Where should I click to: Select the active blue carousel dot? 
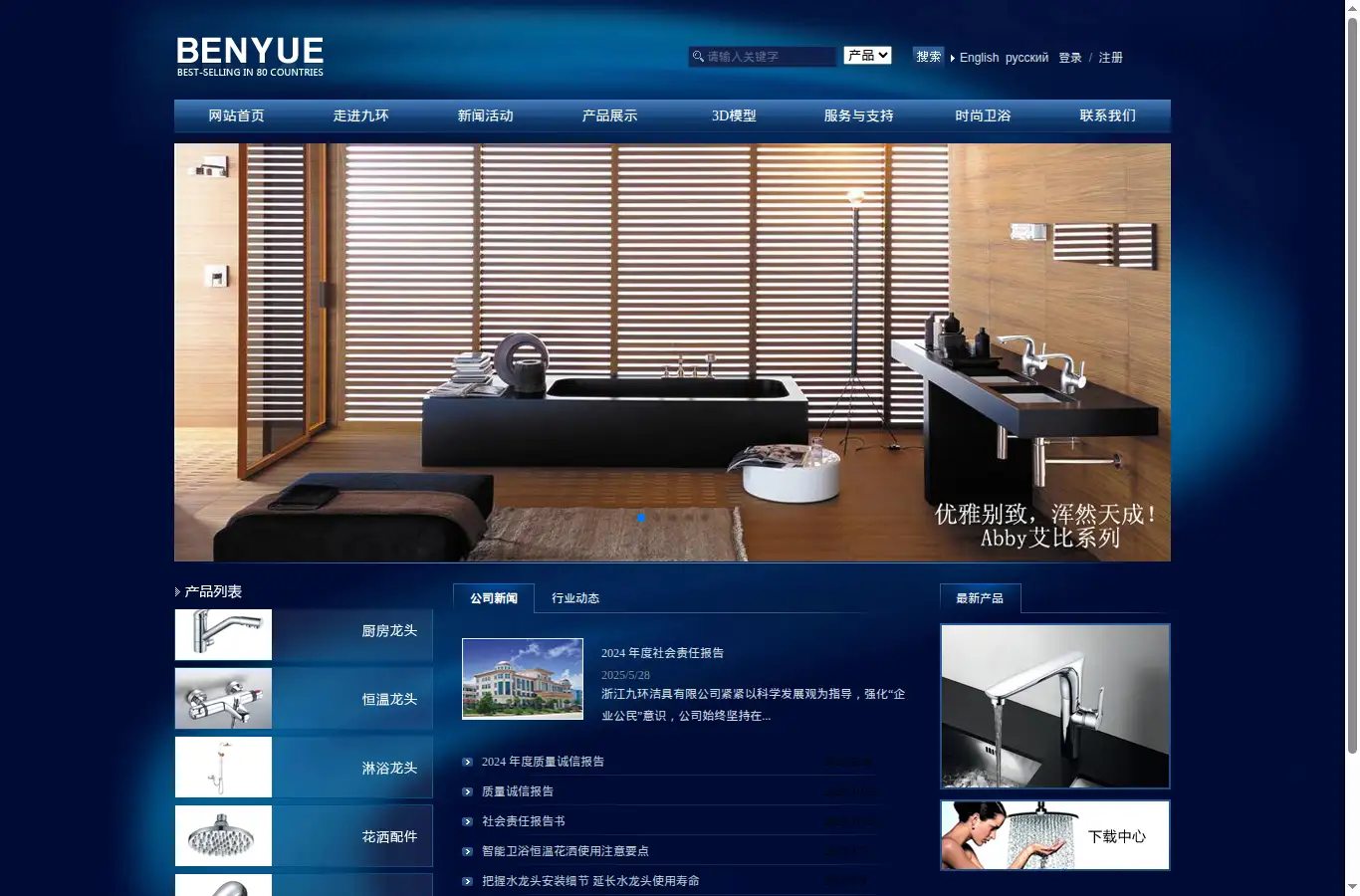tap(641, 518)
